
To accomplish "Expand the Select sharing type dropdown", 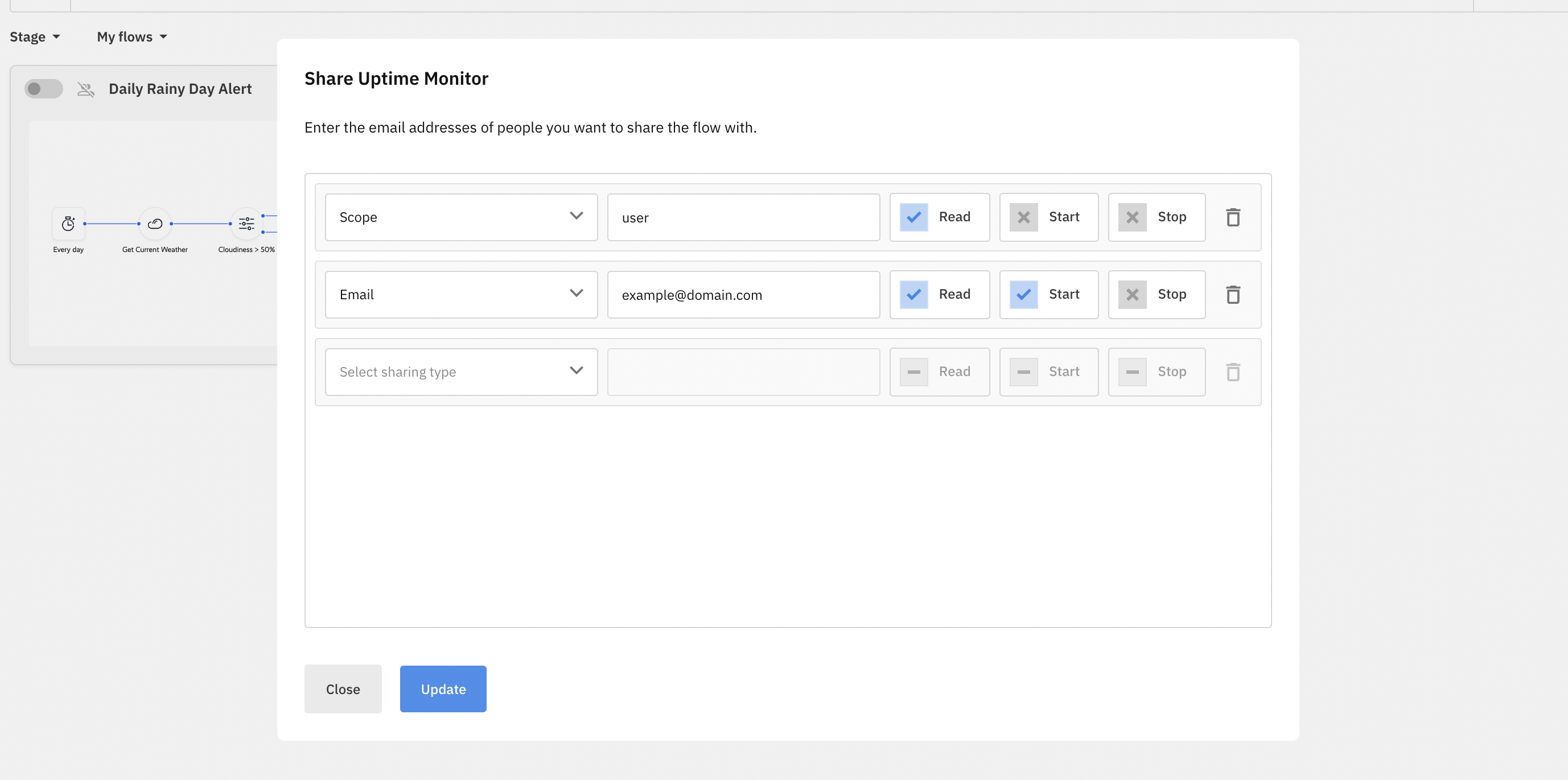I will click(x=461, y=372).
